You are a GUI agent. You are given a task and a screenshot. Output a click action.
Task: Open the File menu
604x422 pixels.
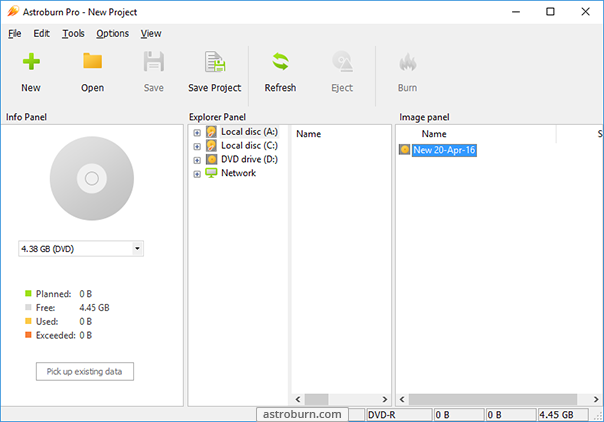click(15, 33)
